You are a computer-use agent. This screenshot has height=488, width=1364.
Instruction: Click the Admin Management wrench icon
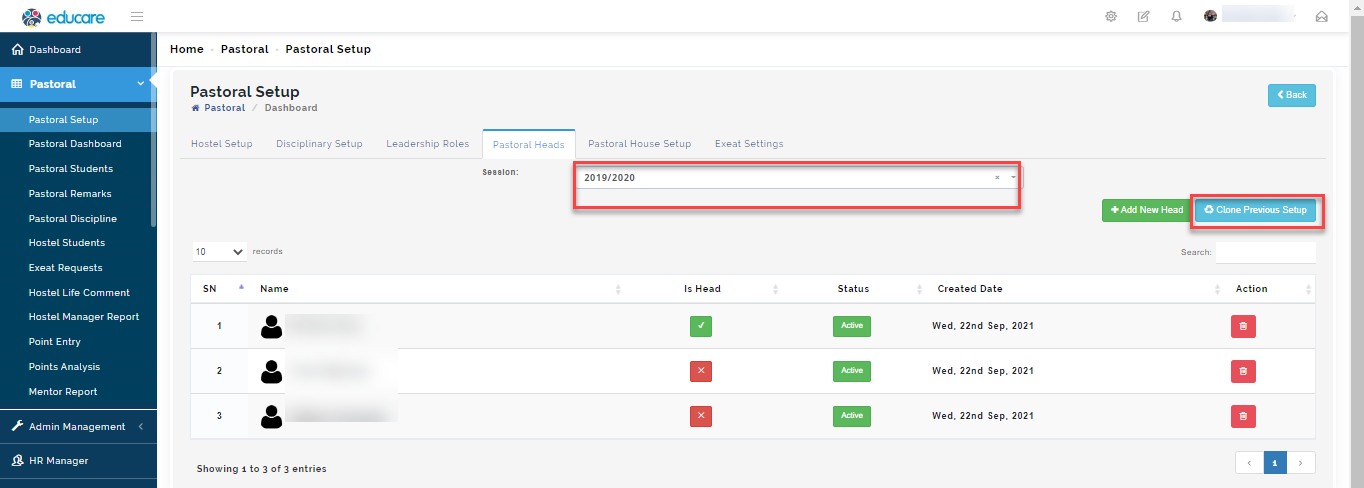(x=17, y=426)
